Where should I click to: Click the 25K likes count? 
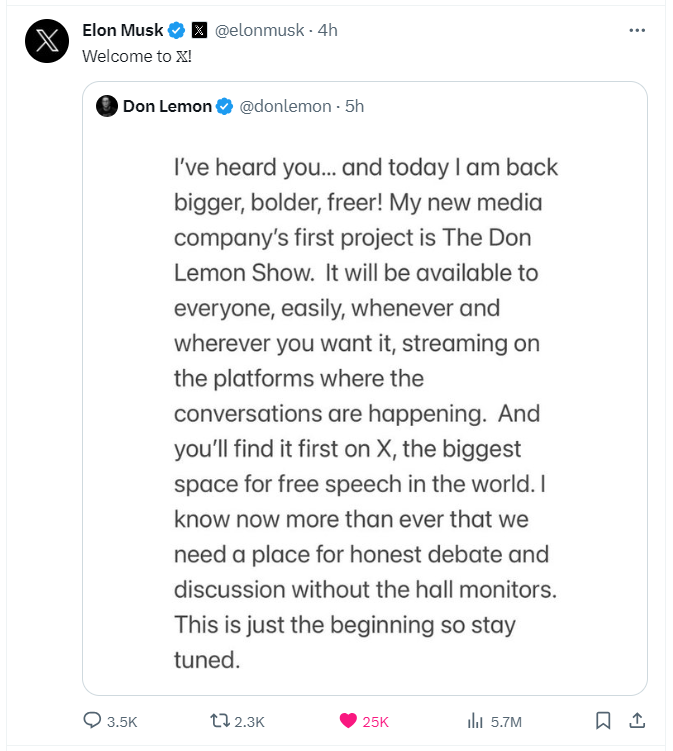point(375,722)
